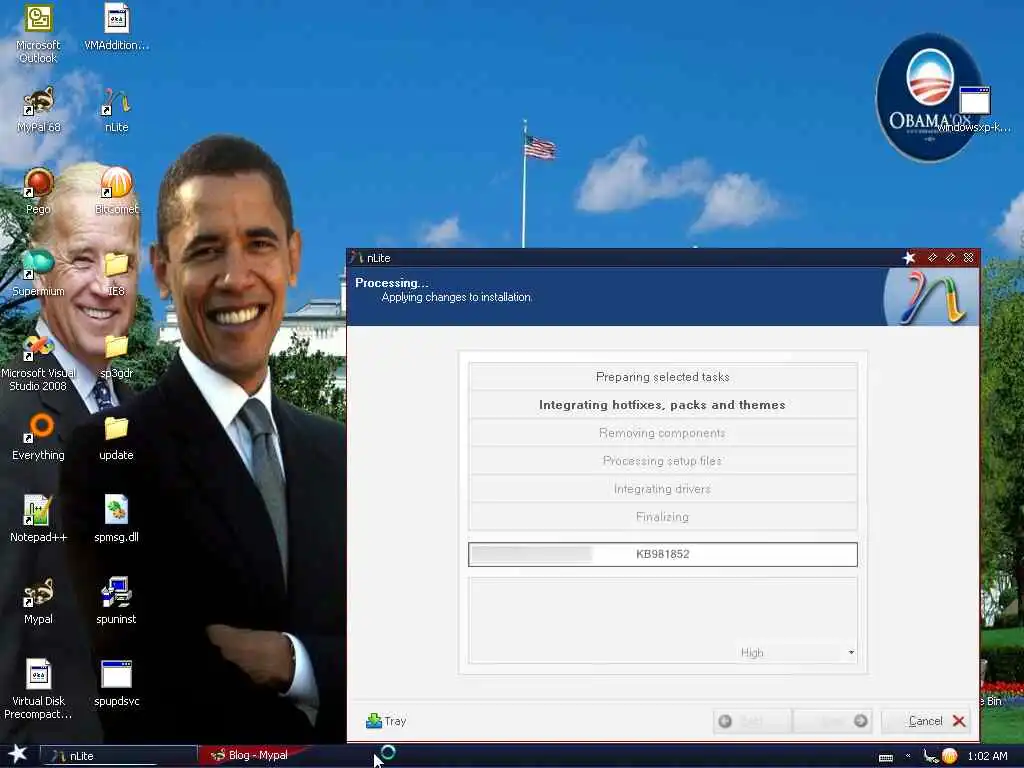The width and height of the screenshot is (1024, 768).
Task: Click the taskbar clock showing 1:02 AM
Action: (x=987, y=756)
